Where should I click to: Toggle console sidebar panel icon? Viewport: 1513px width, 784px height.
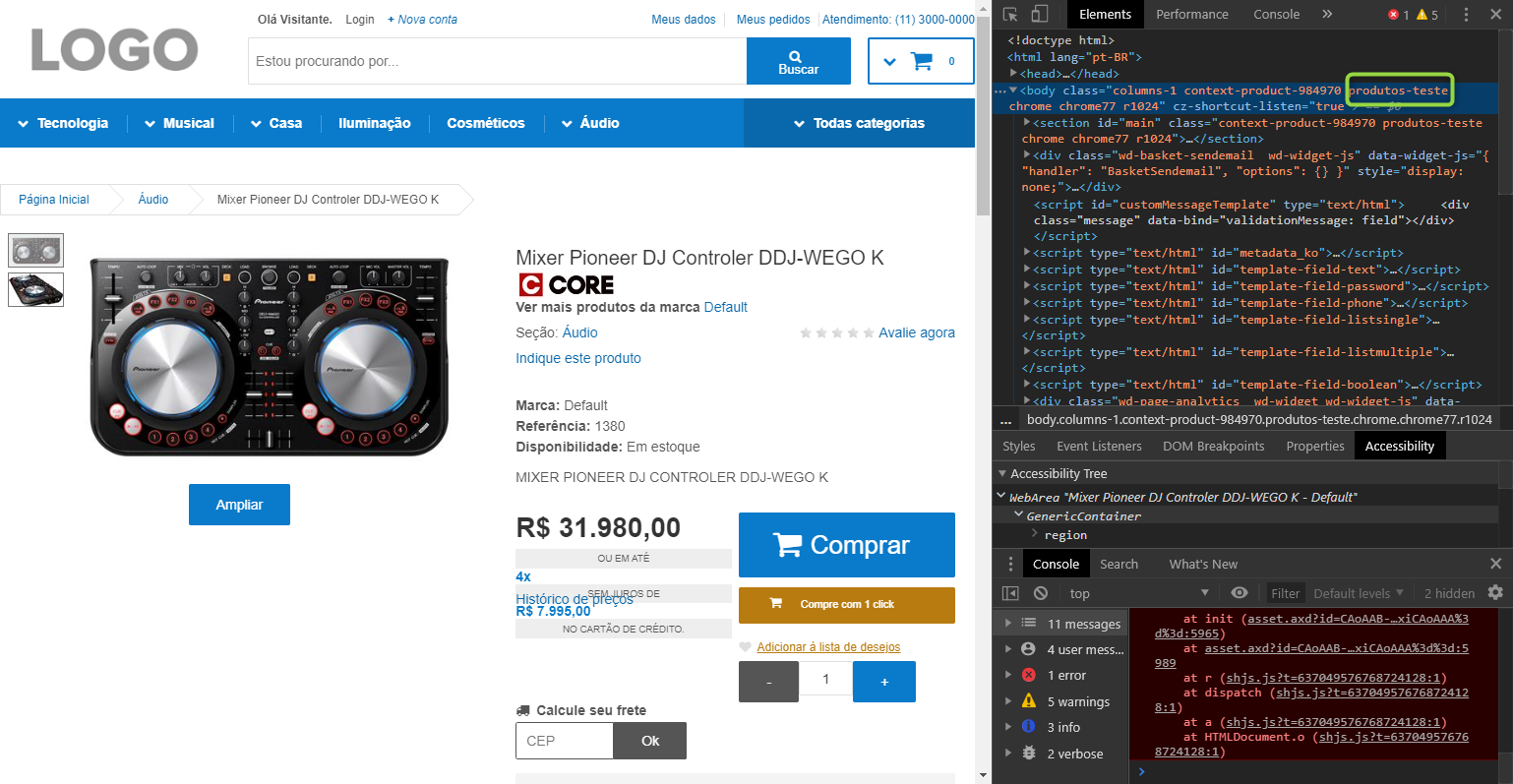pyautogui.click(x=1010, y=593)
